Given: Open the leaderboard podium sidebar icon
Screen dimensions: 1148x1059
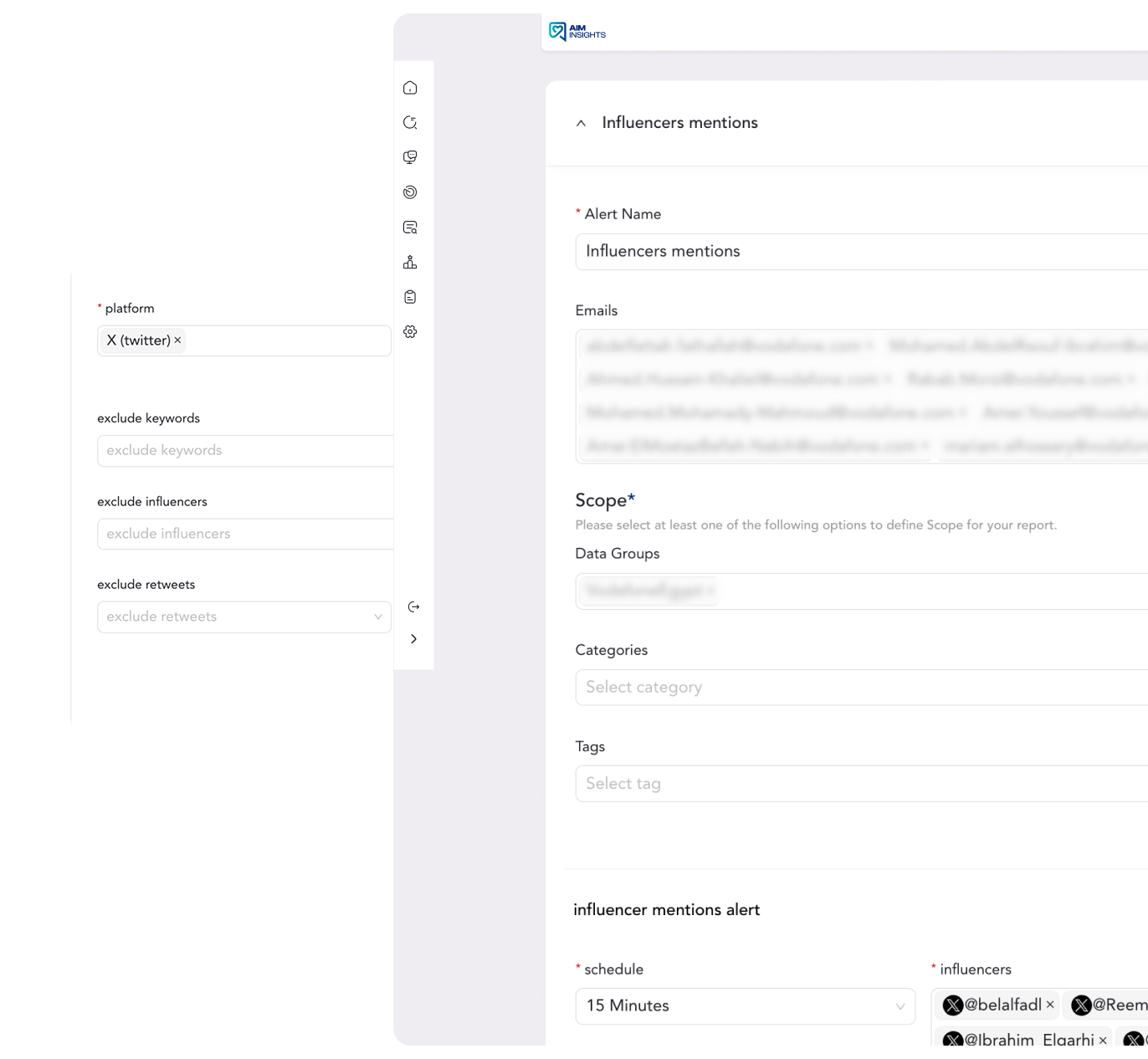Looking at the screenshot, I should 410,263.
